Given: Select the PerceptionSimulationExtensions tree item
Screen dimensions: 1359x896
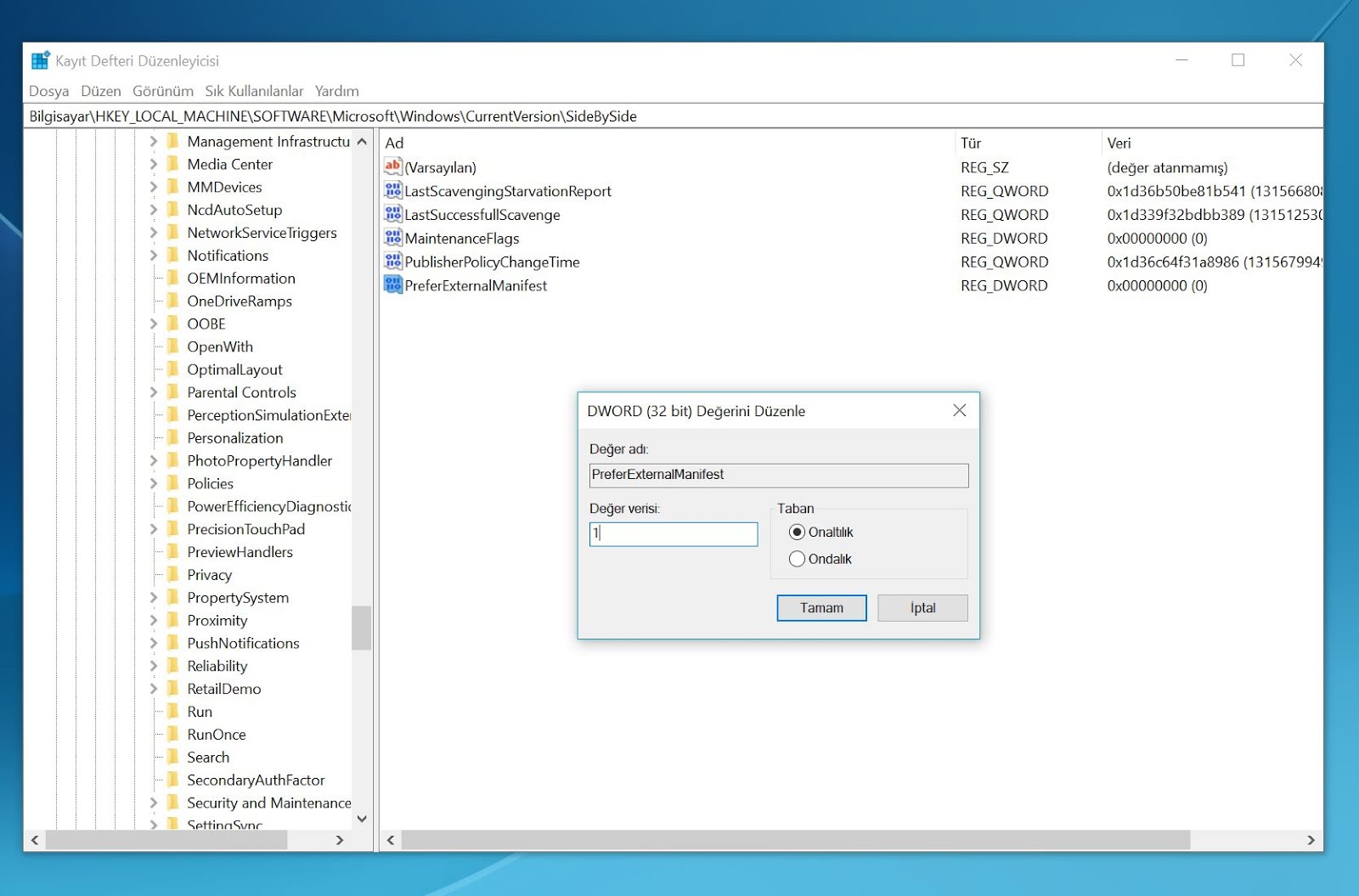Looking at the screenshot, I should [x=268, y=415].
